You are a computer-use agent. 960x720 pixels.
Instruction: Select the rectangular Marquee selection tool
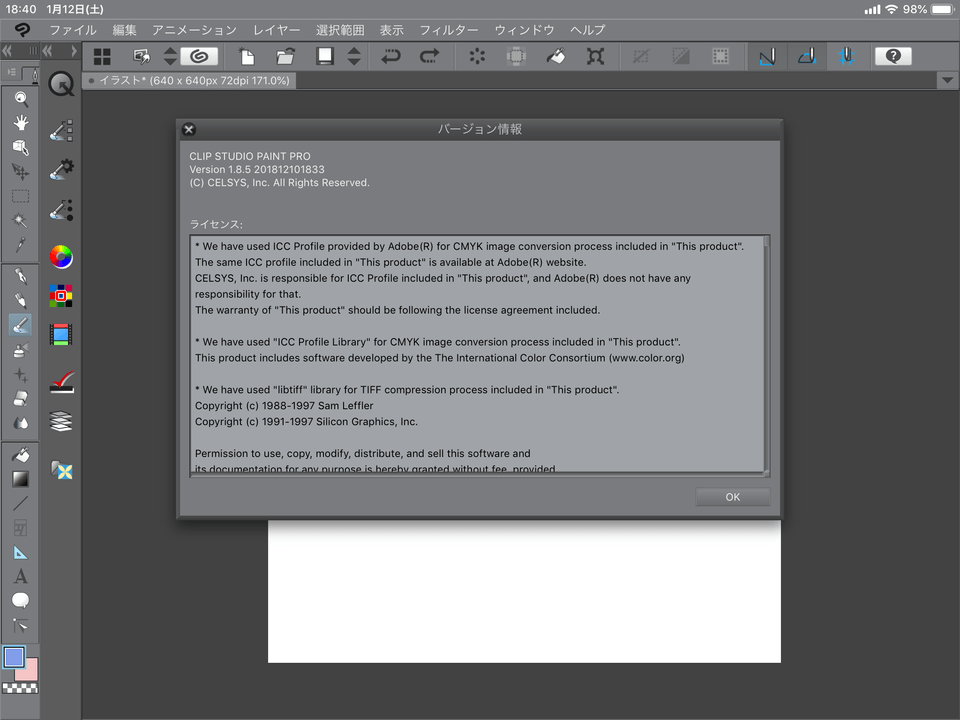tap(21, 197)
